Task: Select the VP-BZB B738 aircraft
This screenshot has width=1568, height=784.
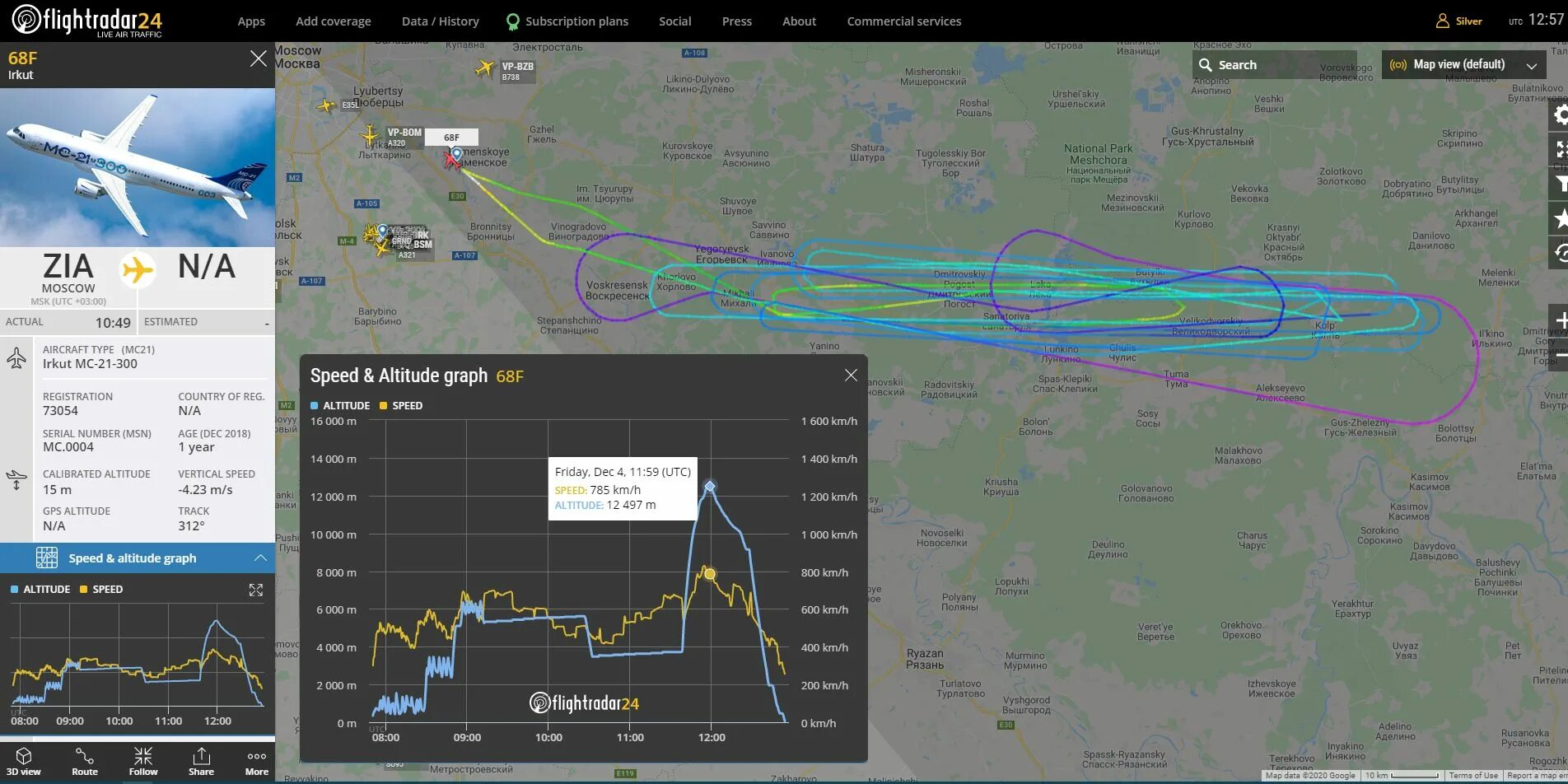Action: 485,68
